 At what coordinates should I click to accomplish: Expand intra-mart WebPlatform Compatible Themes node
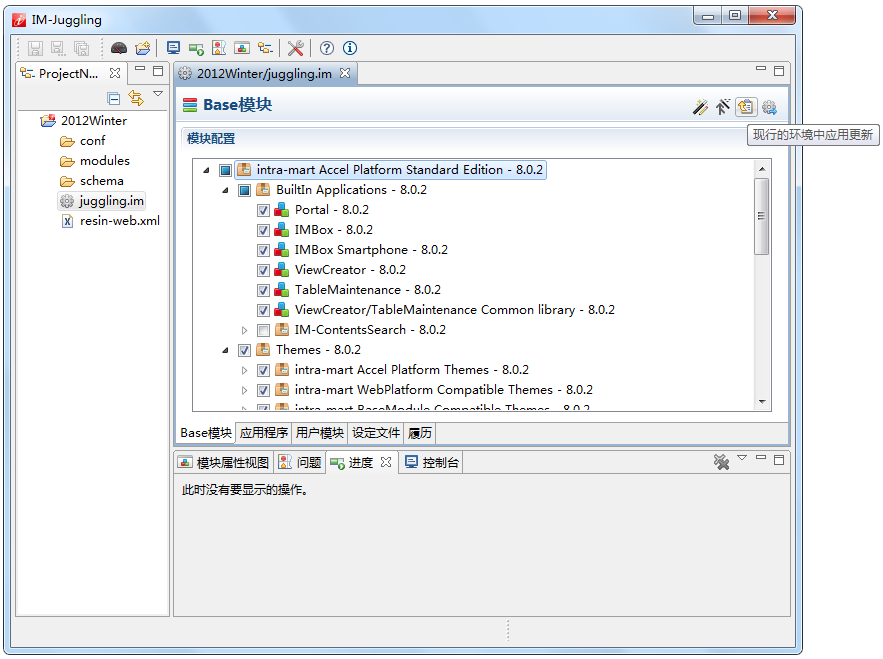coord(244,390)
